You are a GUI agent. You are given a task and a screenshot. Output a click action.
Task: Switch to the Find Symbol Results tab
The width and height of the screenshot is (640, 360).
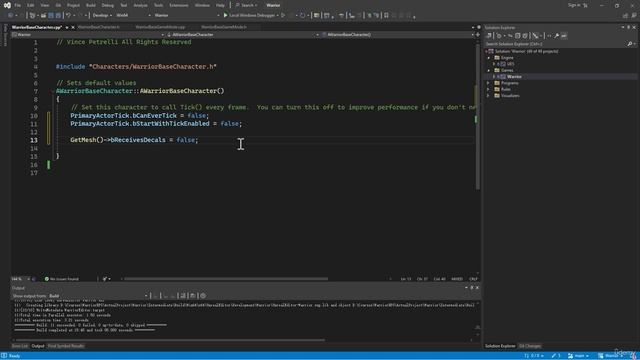(x=66, y=346)
